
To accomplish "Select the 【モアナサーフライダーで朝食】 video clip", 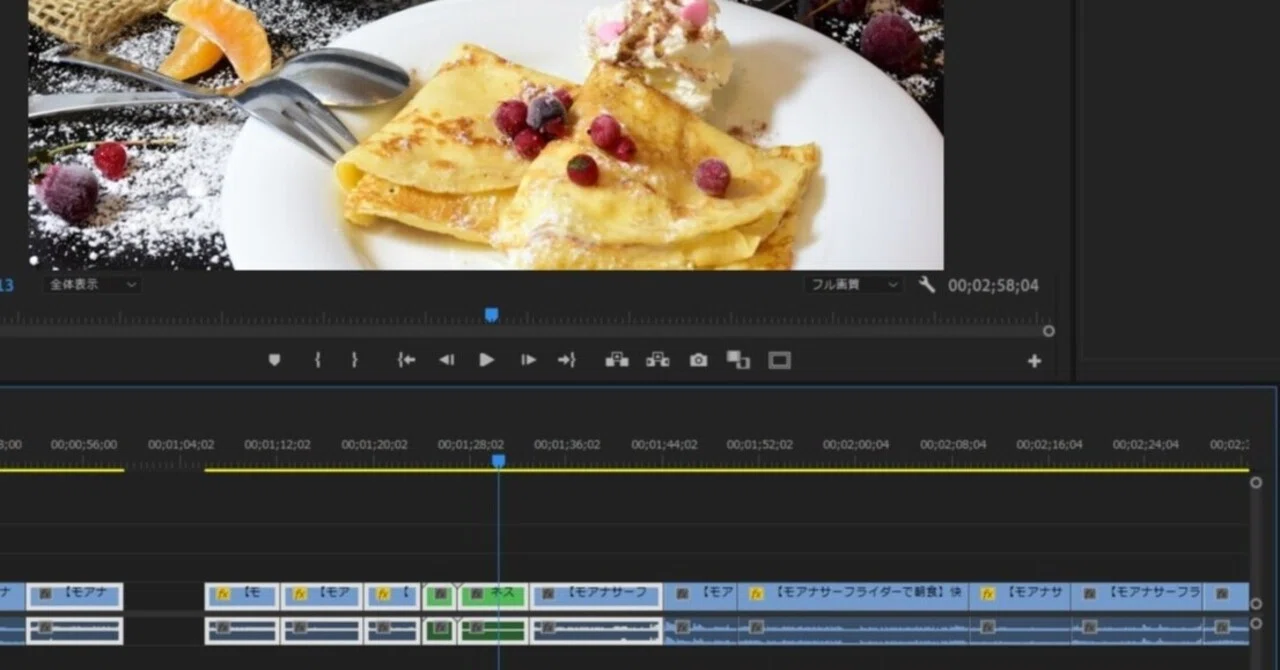I will (853, 597).
